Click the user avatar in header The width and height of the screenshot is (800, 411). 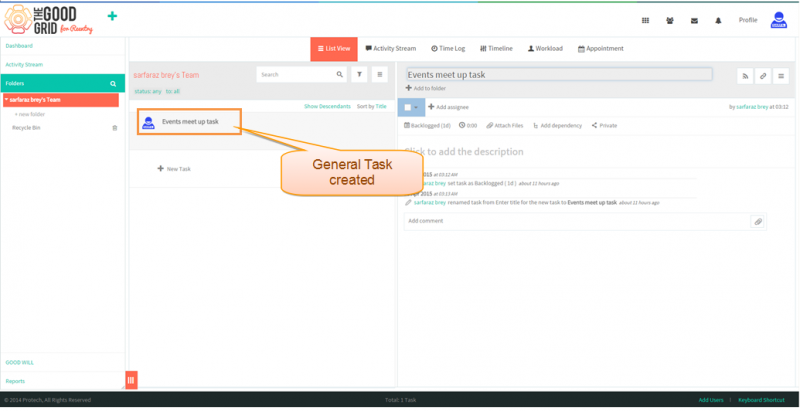[779, 20]
